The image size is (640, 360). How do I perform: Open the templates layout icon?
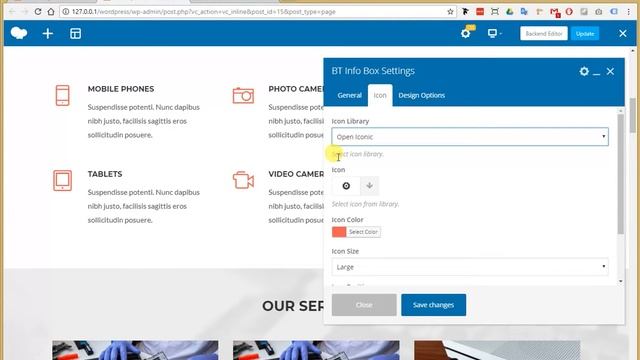pyautogui.click(x=76, y=33)
